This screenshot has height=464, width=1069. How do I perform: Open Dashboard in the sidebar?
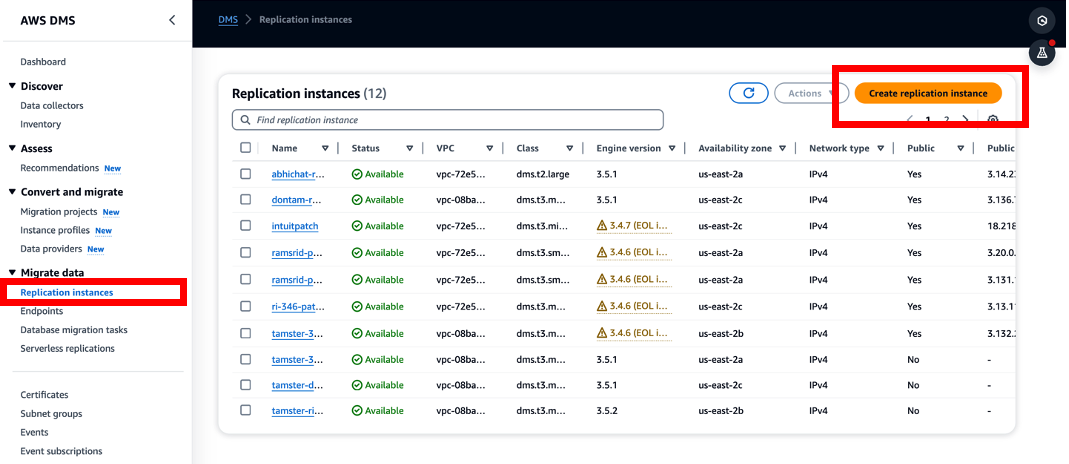pos(43,62)
